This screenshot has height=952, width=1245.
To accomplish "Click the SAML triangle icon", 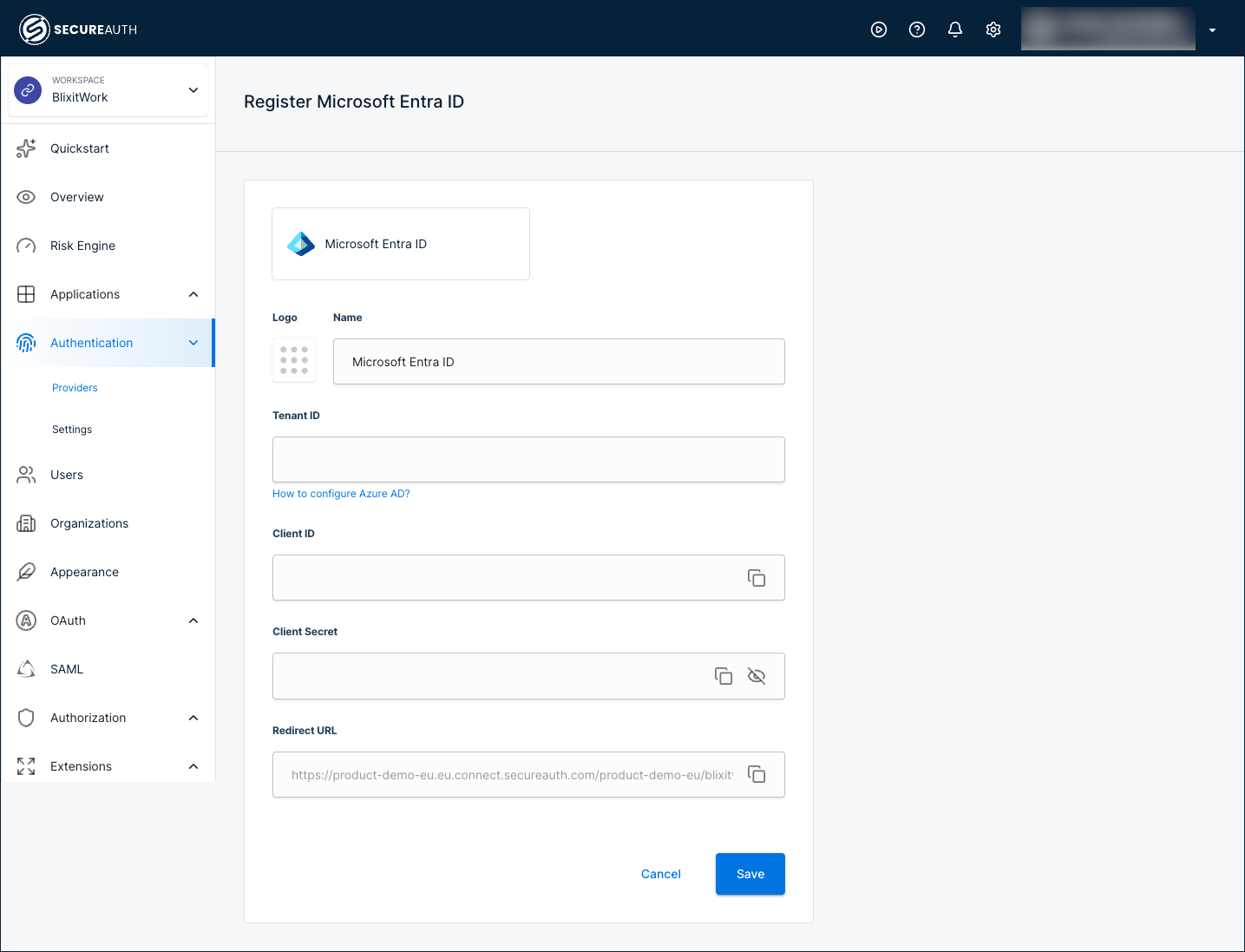I will [26, 669].
